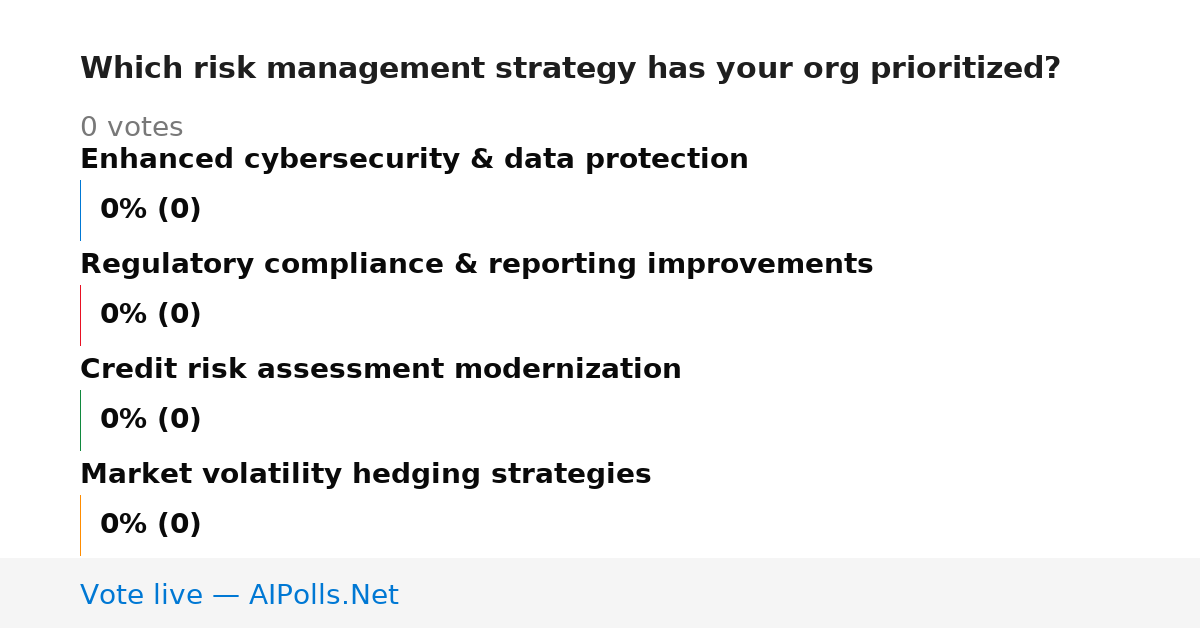Choose Credit risk assessment modernization option
The width and height of the screenshot is (1200, 628).
tap(380, 369)
